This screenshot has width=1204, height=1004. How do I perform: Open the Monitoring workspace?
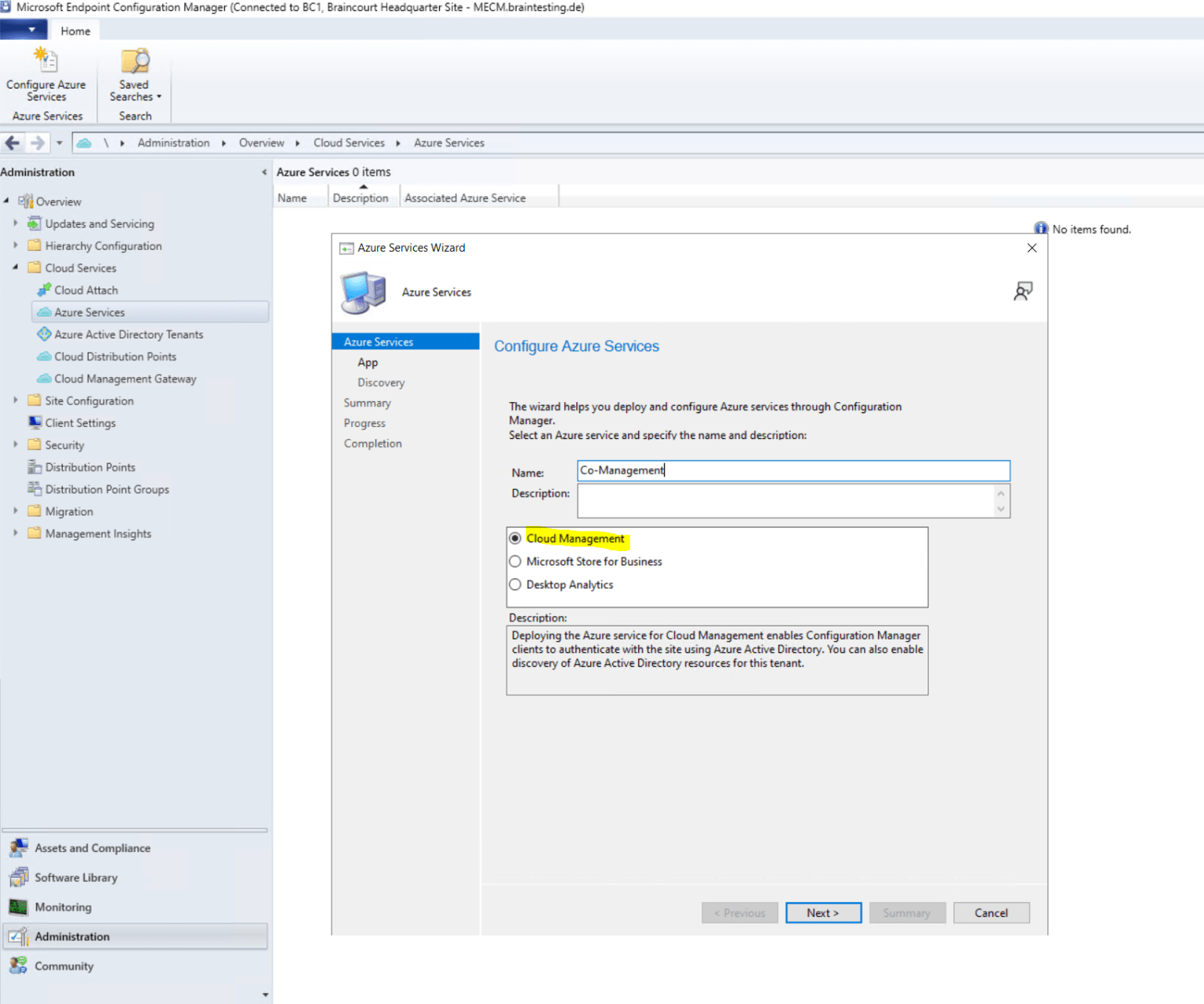(63, 907)
